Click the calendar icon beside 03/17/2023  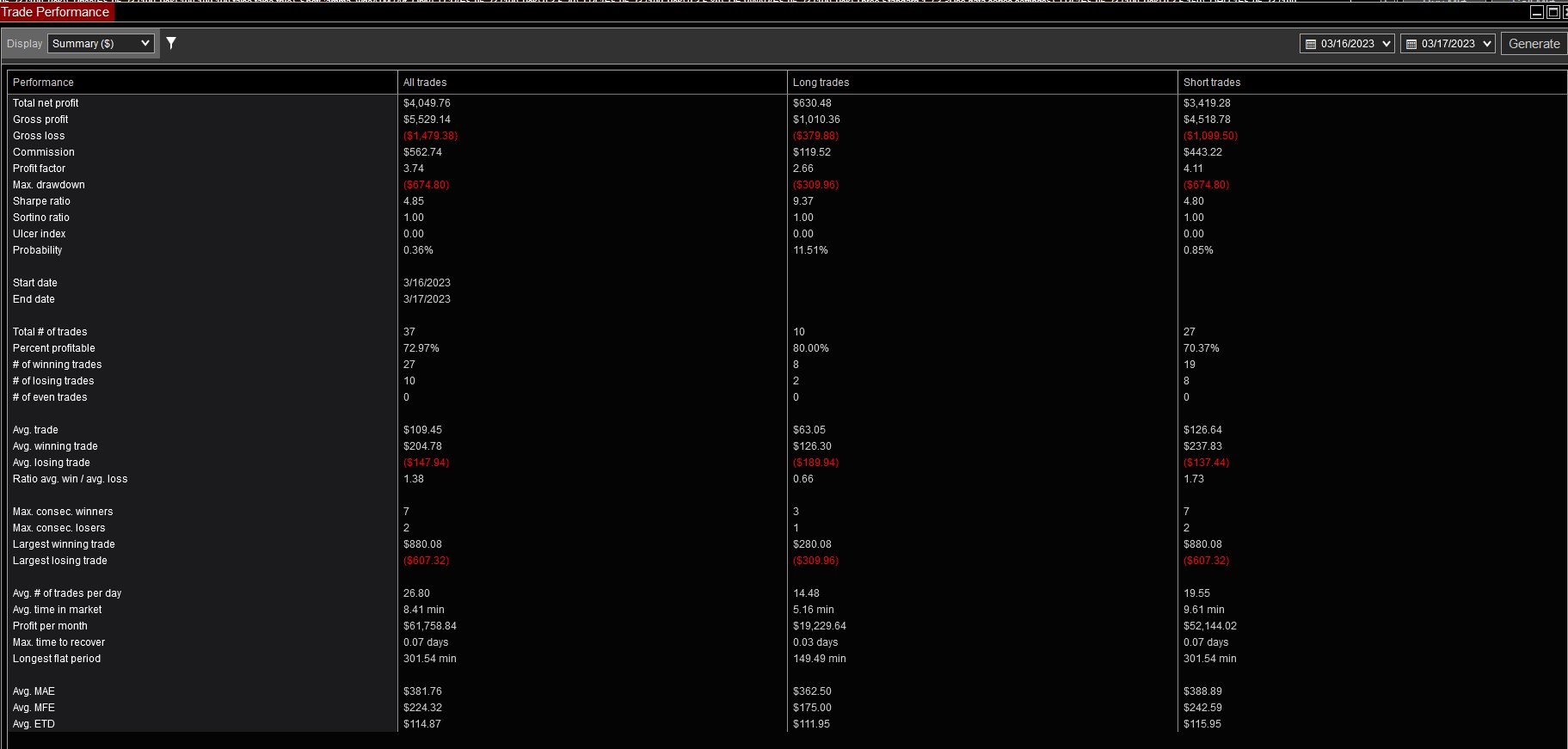point(1411,44)
